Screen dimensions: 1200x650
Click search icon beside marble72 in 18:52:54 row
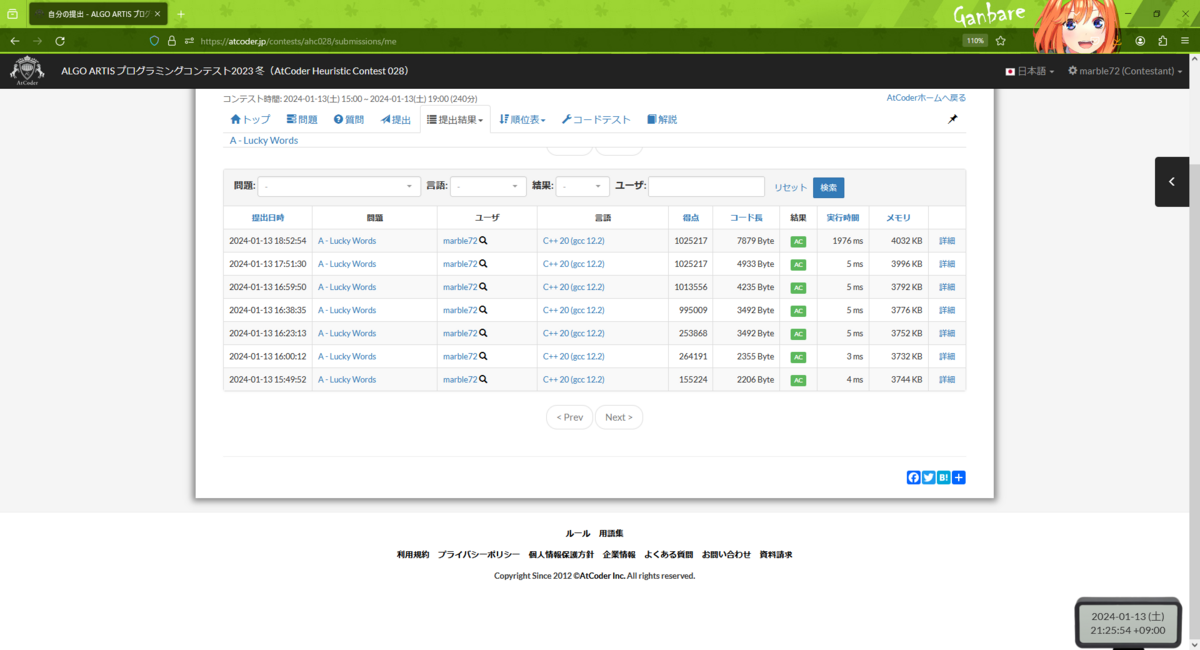483,241
